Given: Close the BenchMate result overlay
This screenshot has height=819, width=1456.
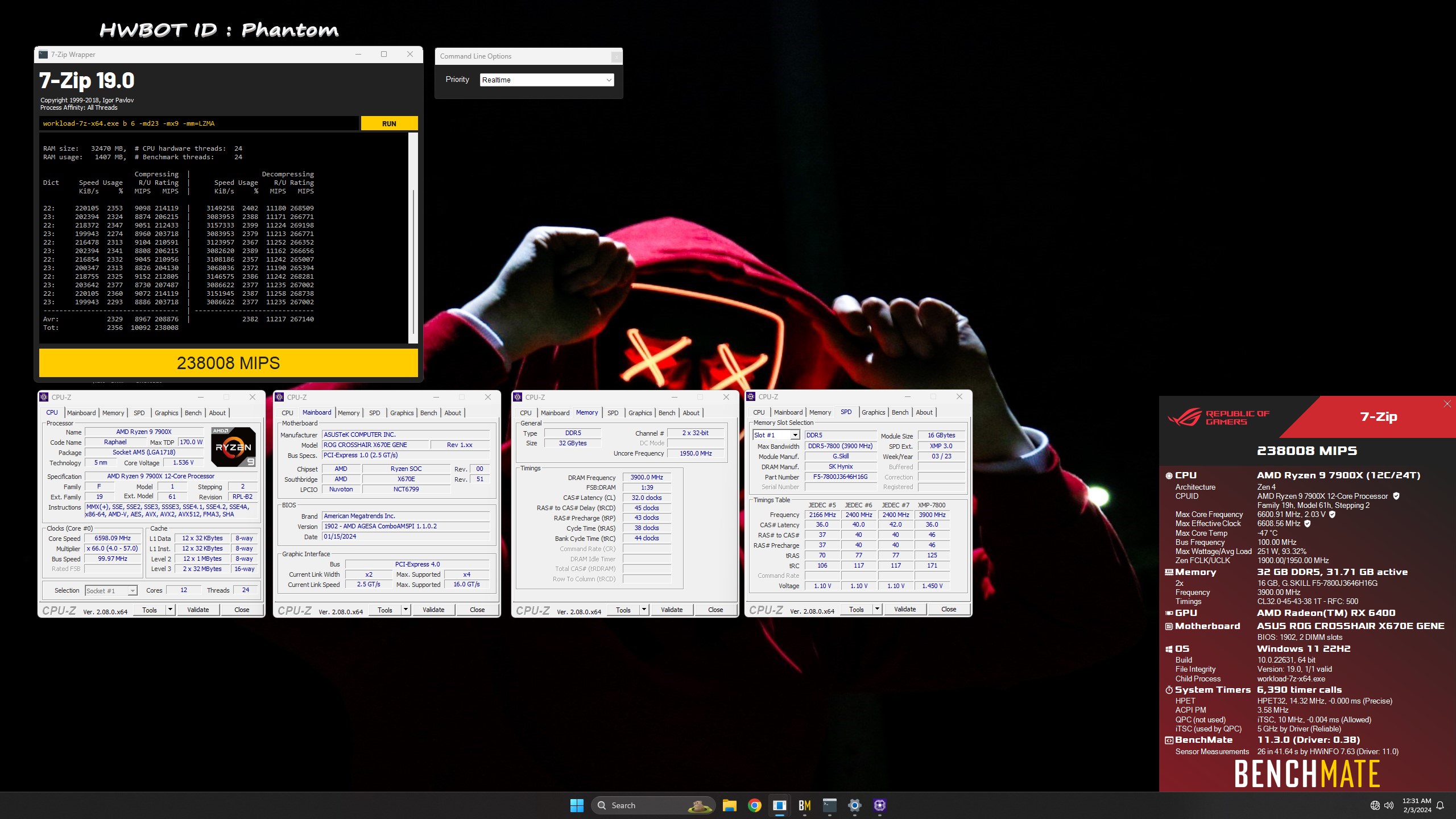Looking at the screenshot, I should pos(1447,404).
